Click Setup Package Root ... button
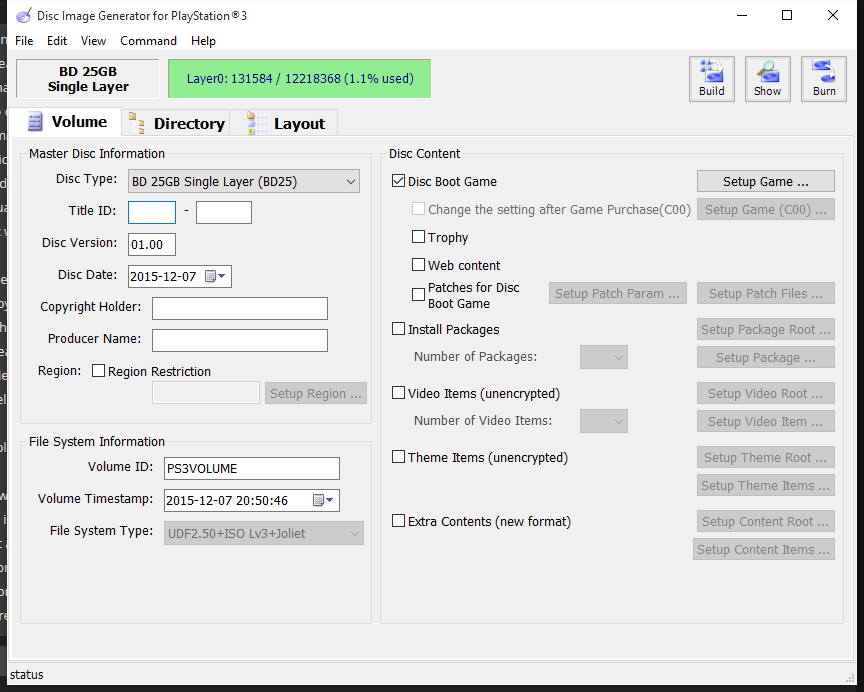864x692 pixels. point(766,329)
